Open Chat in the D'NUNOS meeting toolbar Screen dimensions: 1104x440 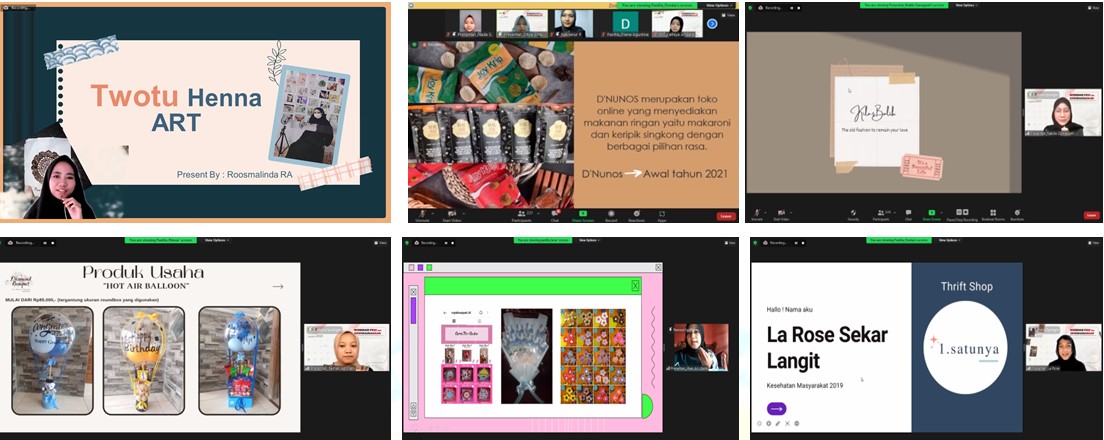[x=553, y=214]
